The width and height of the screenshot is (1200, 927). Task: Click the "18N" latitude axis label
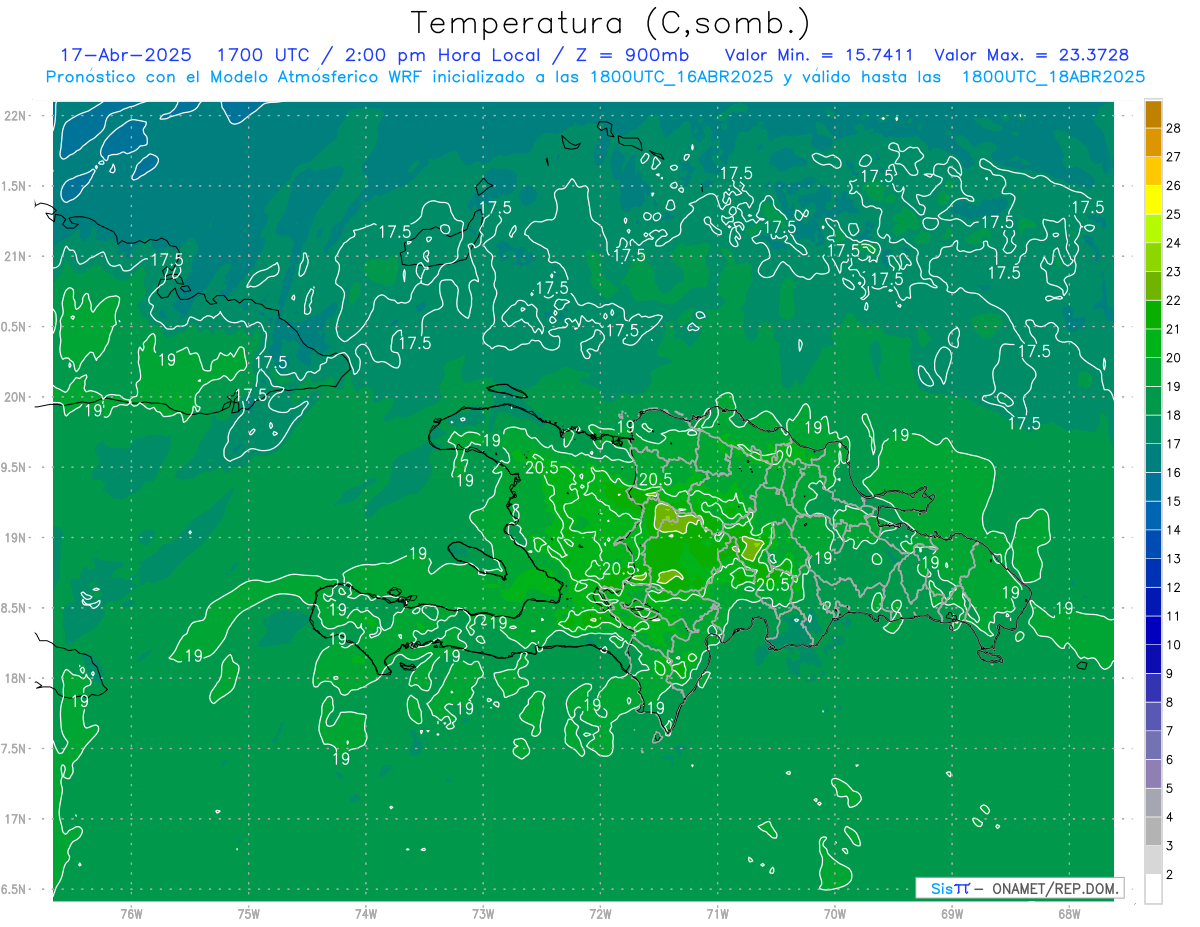click(x=15, y=678)
